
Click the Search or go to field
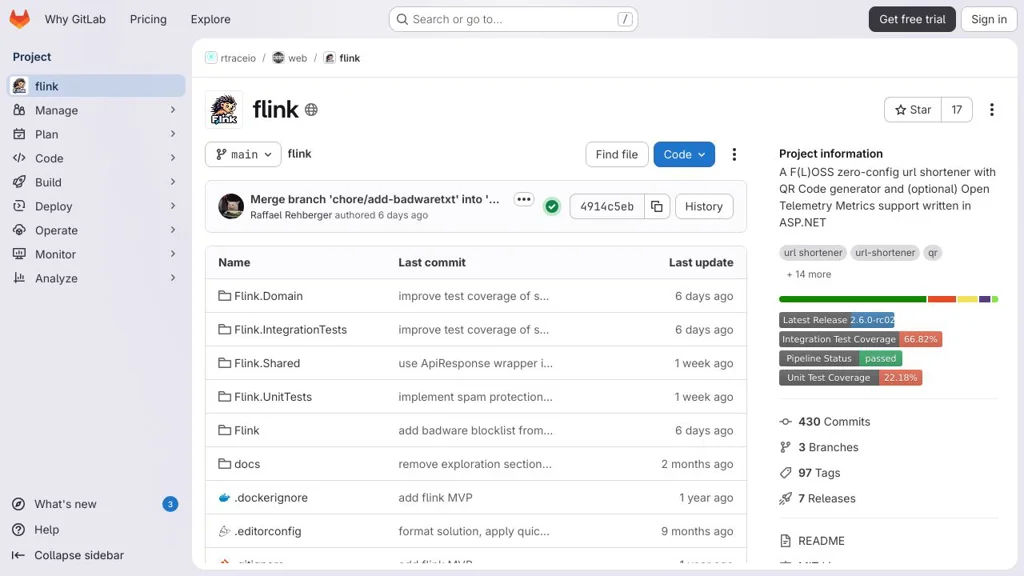pyautogui.click(x=513, y=19)
